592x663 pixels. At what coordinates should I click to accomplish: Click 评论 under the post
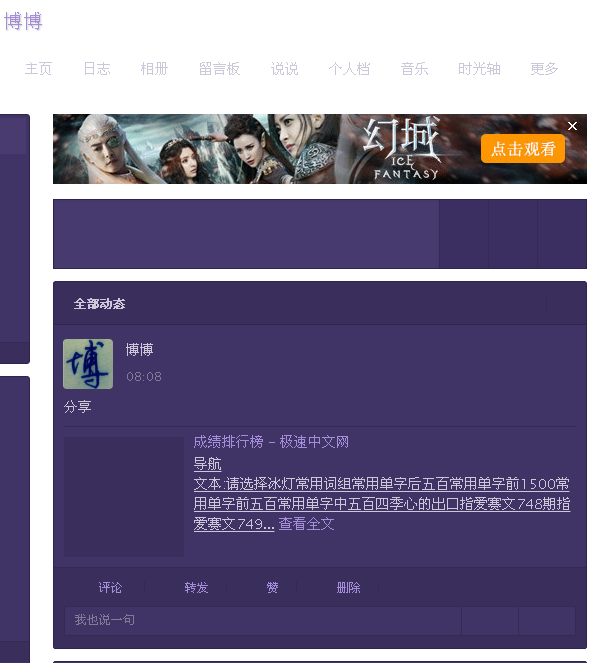click(110, 587)
